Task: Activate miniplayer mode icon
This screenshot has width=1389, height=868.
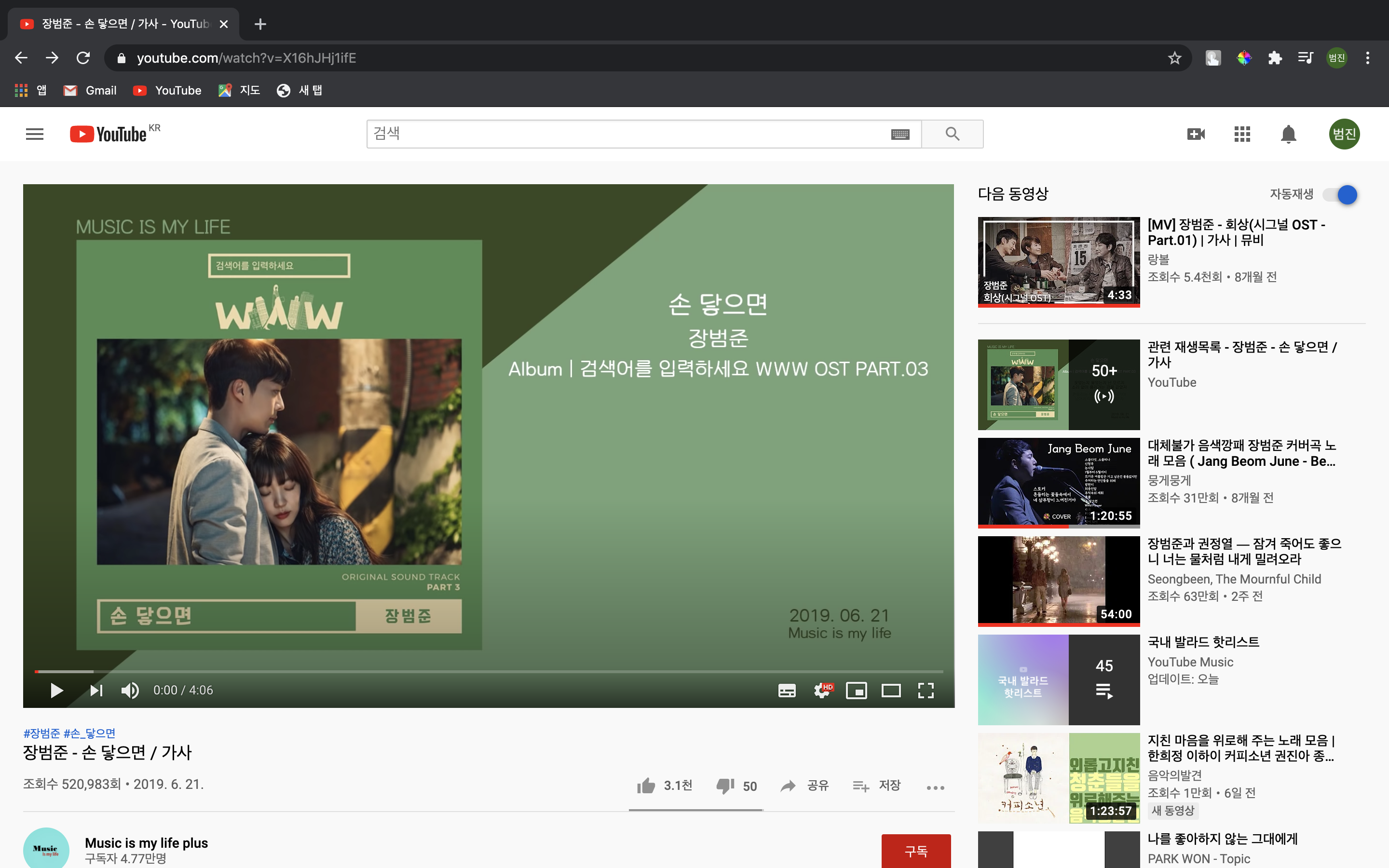Action: 856,690
